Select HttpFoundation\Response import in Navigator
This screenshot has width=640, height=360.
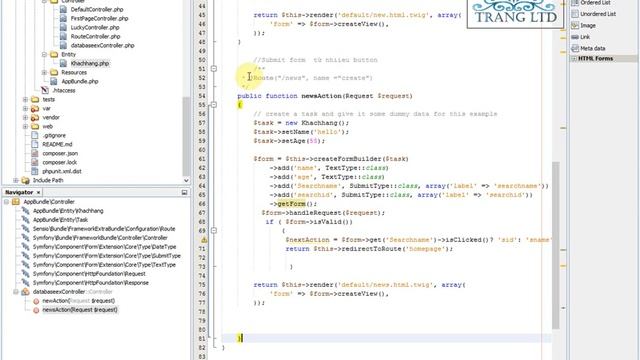pos(91,282)
